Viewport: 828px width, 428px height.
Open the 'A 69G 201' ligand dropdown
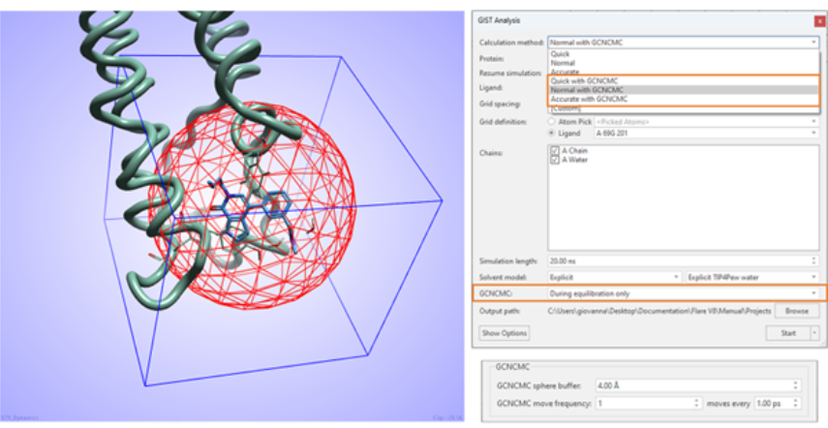pyautogui.click(x=707, y=133)
